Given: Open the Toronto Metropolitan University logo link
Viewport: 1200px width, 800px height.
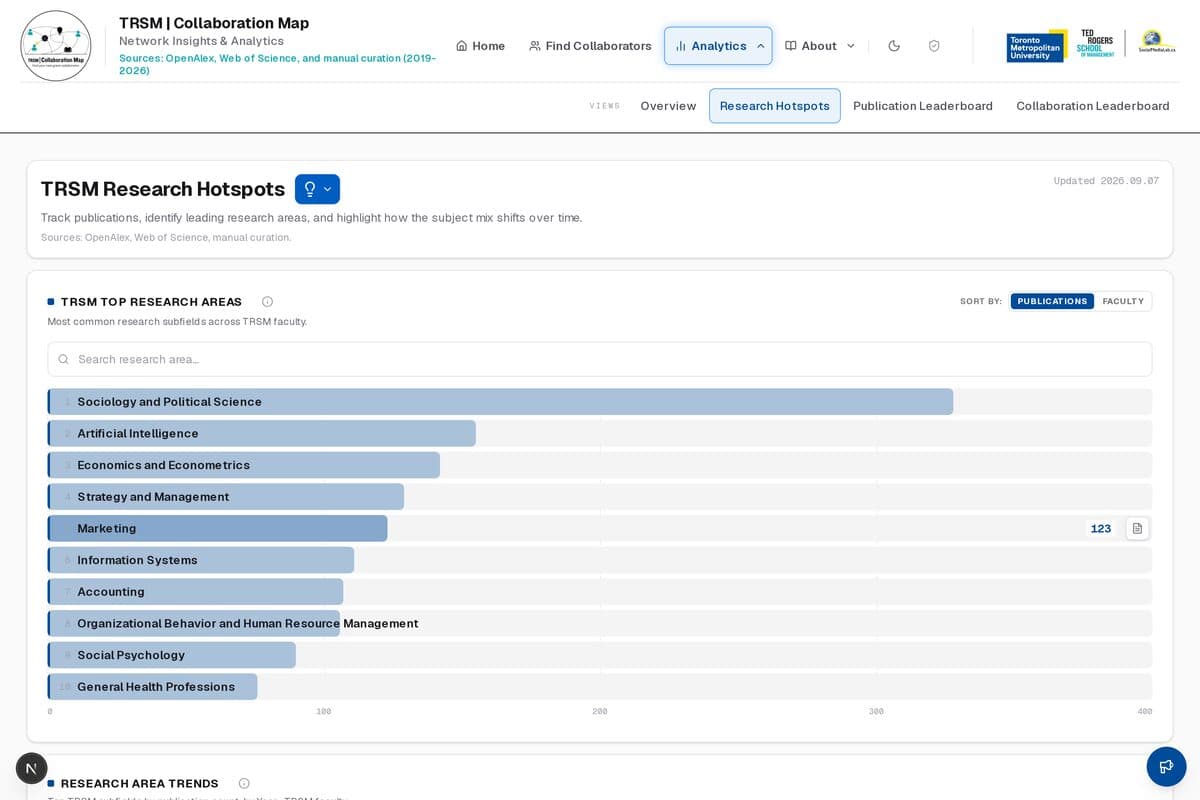Looking at the screenshot, I should pos(1035,46).
